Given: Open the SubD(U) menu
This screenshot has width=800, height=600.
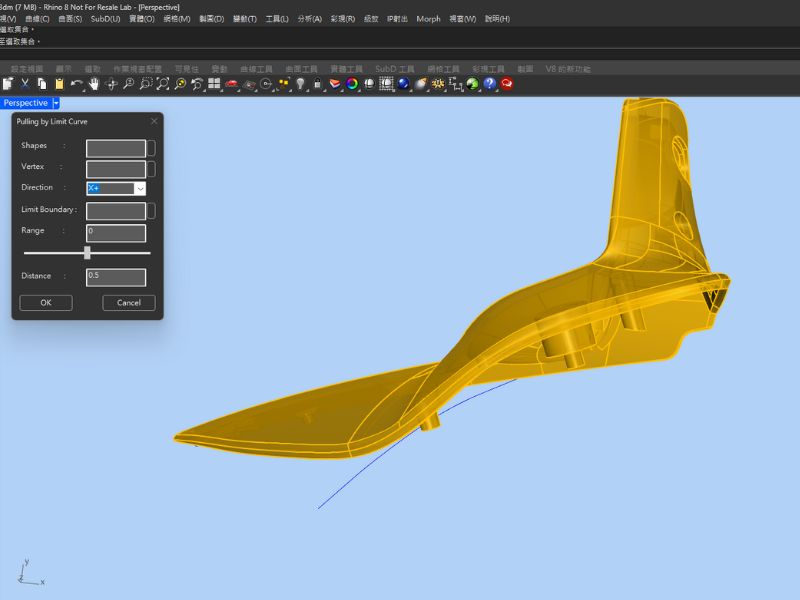Looking at the screenshot, I should point(105,19).
